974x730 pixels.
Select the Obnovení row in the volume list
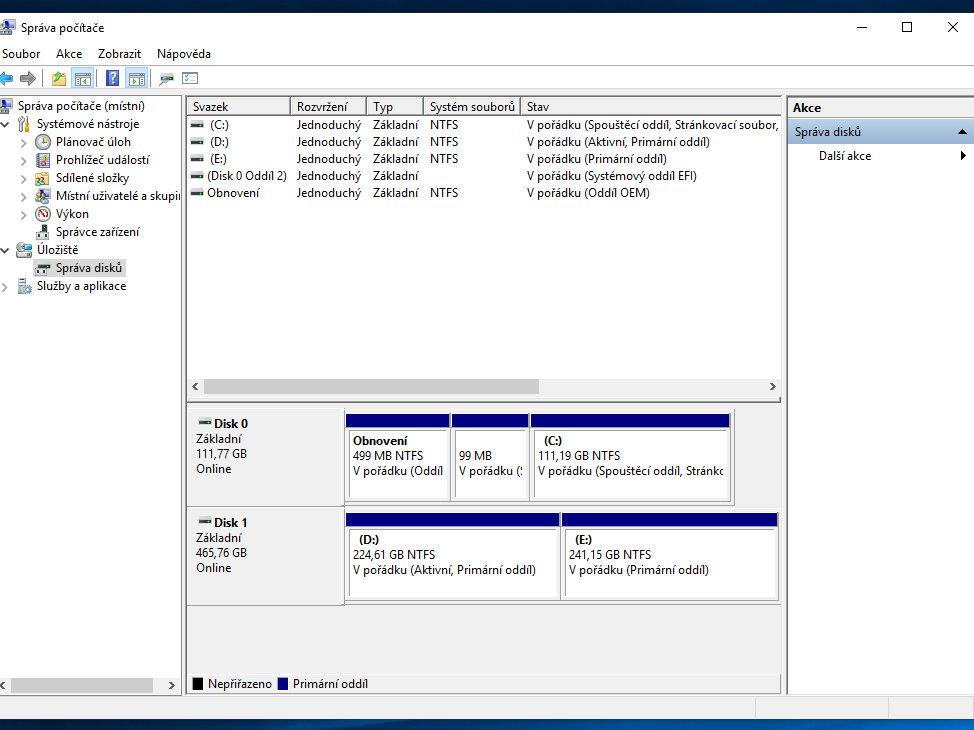pyautogui.click(x=232, y=193)
